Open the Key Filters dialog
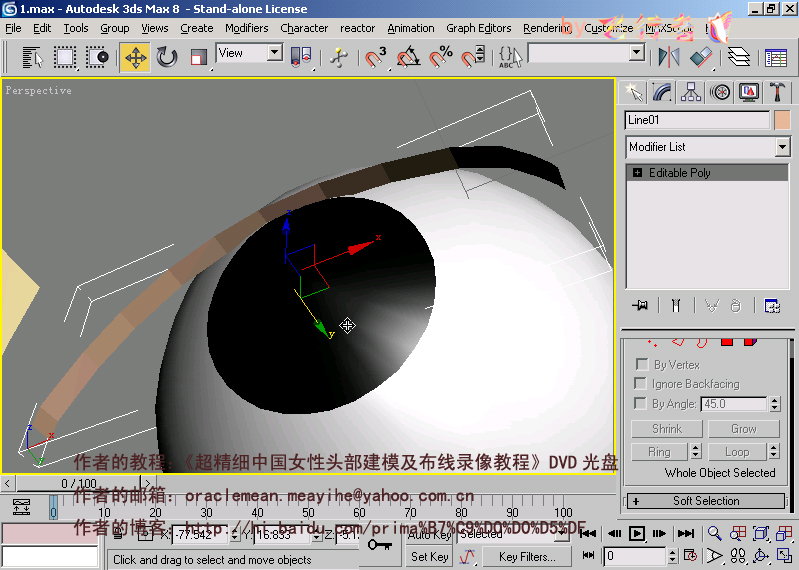 click(x=527, y=557)
